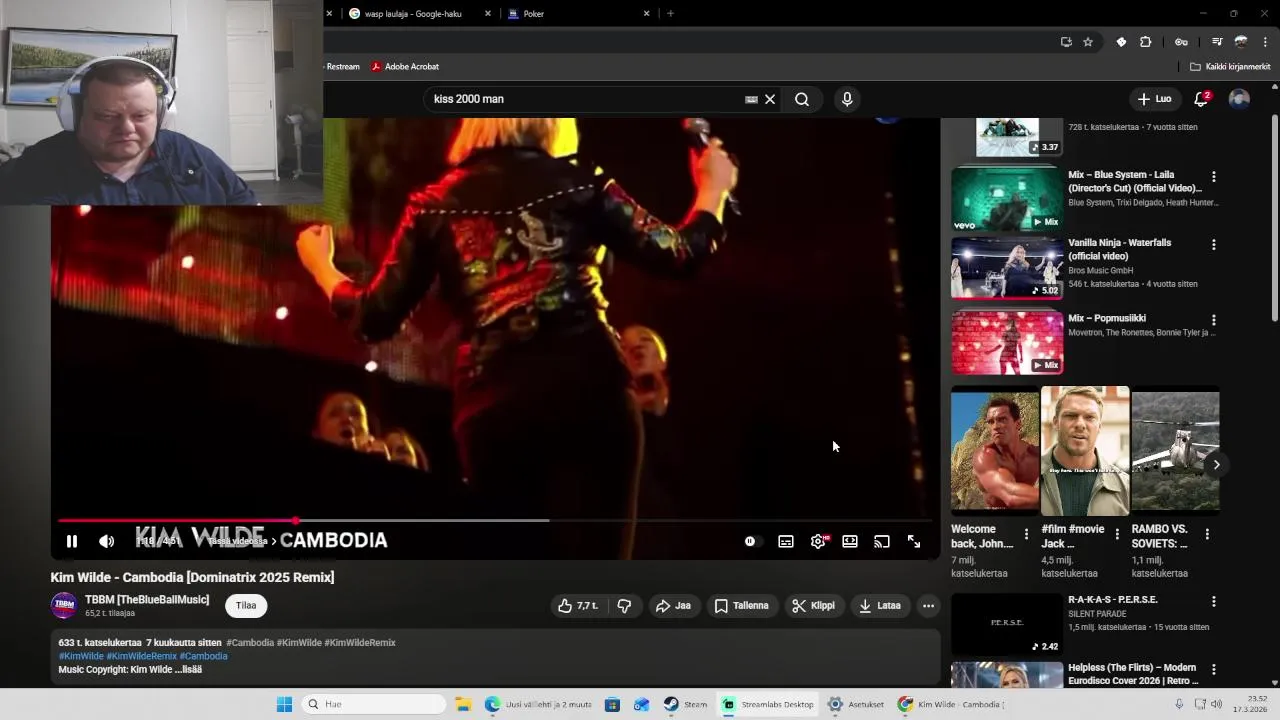Open Chrome extensions puzzle icon
Screen dimensions: 1280x720
[x=1146, y=42]
